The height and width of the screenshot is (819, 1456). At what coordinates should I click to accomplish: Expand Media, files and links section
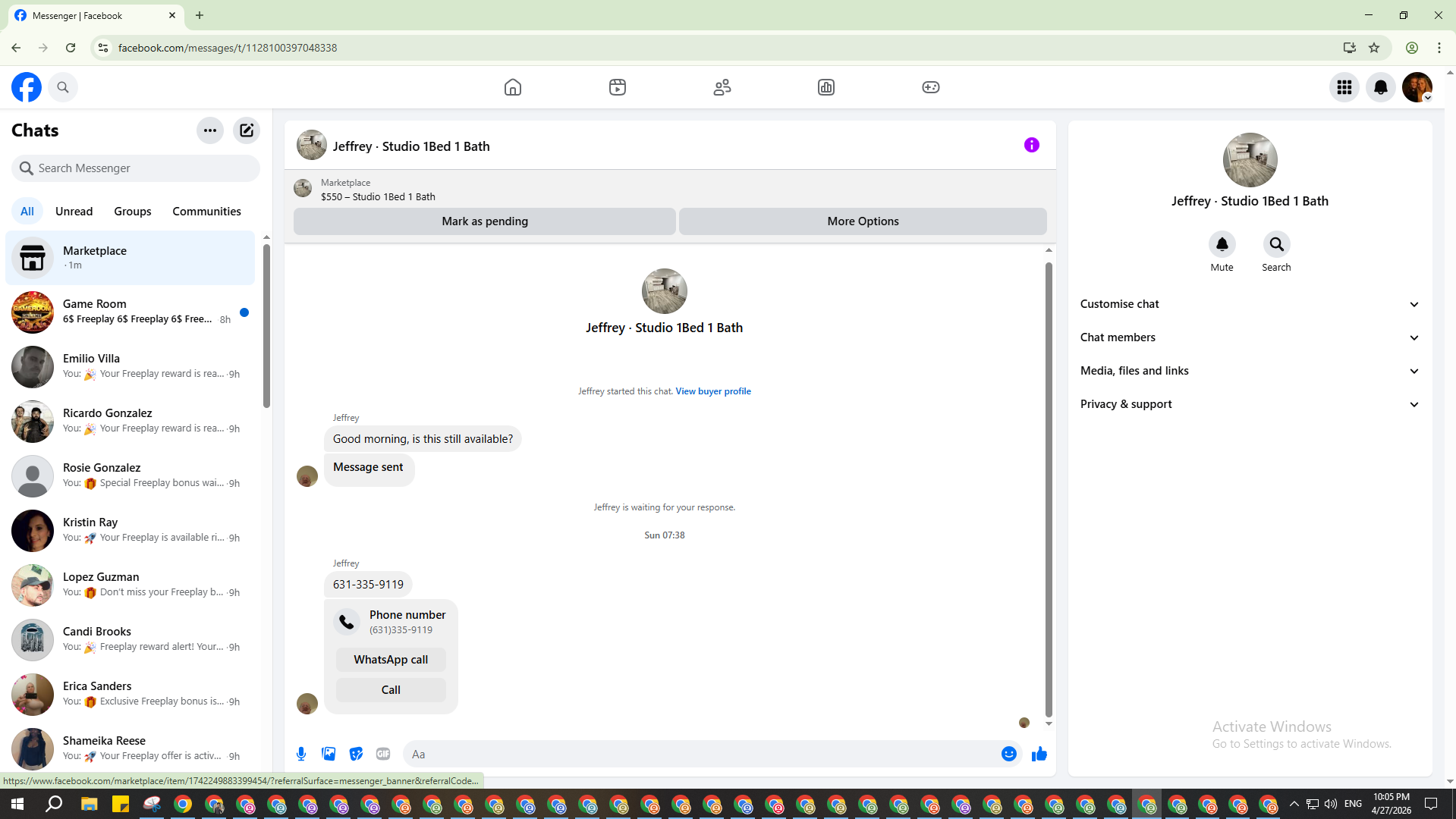pos(1250,371)
